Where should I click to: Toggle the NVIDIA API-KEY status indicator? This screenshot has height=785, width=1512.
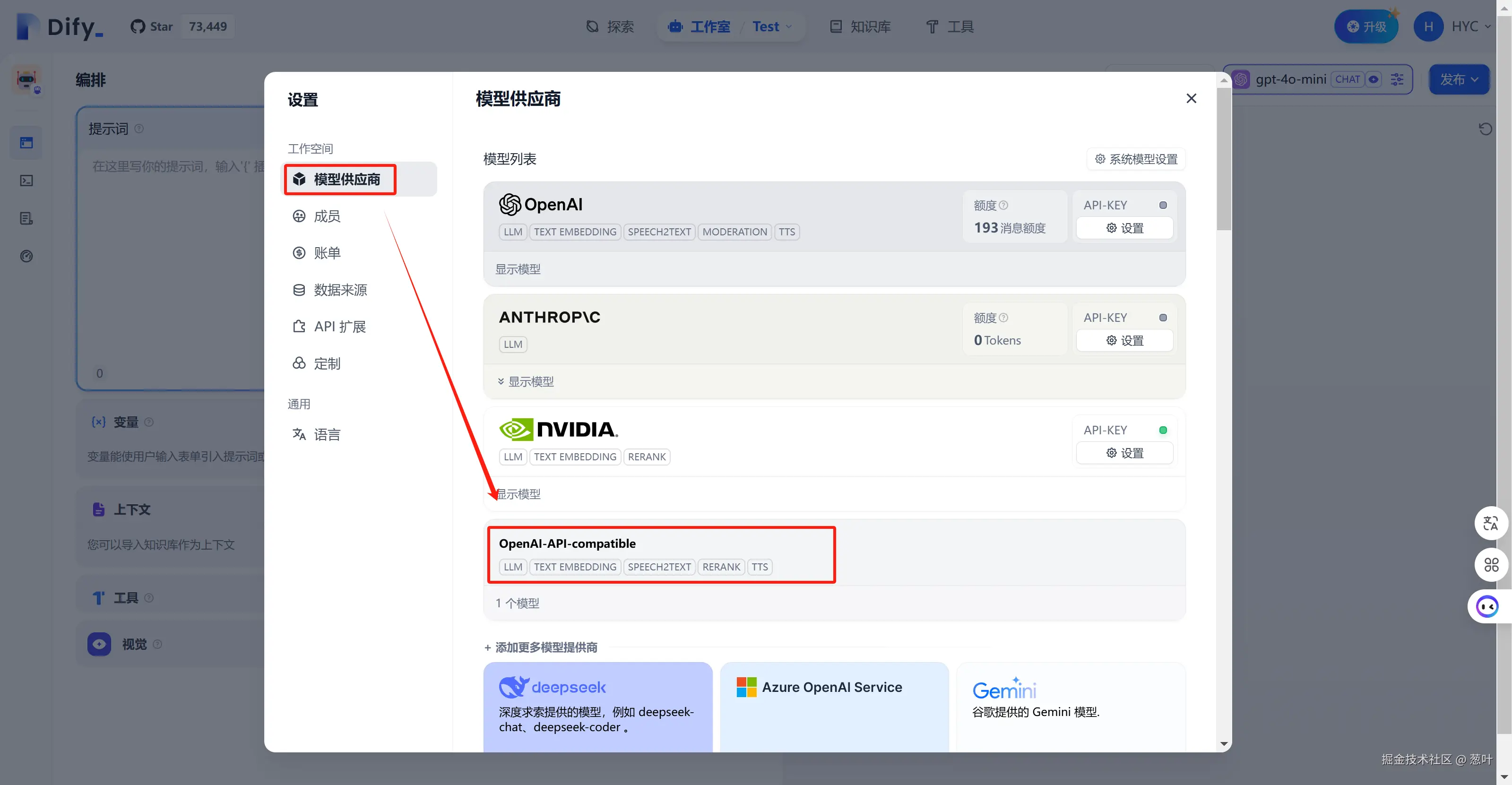1163,430
